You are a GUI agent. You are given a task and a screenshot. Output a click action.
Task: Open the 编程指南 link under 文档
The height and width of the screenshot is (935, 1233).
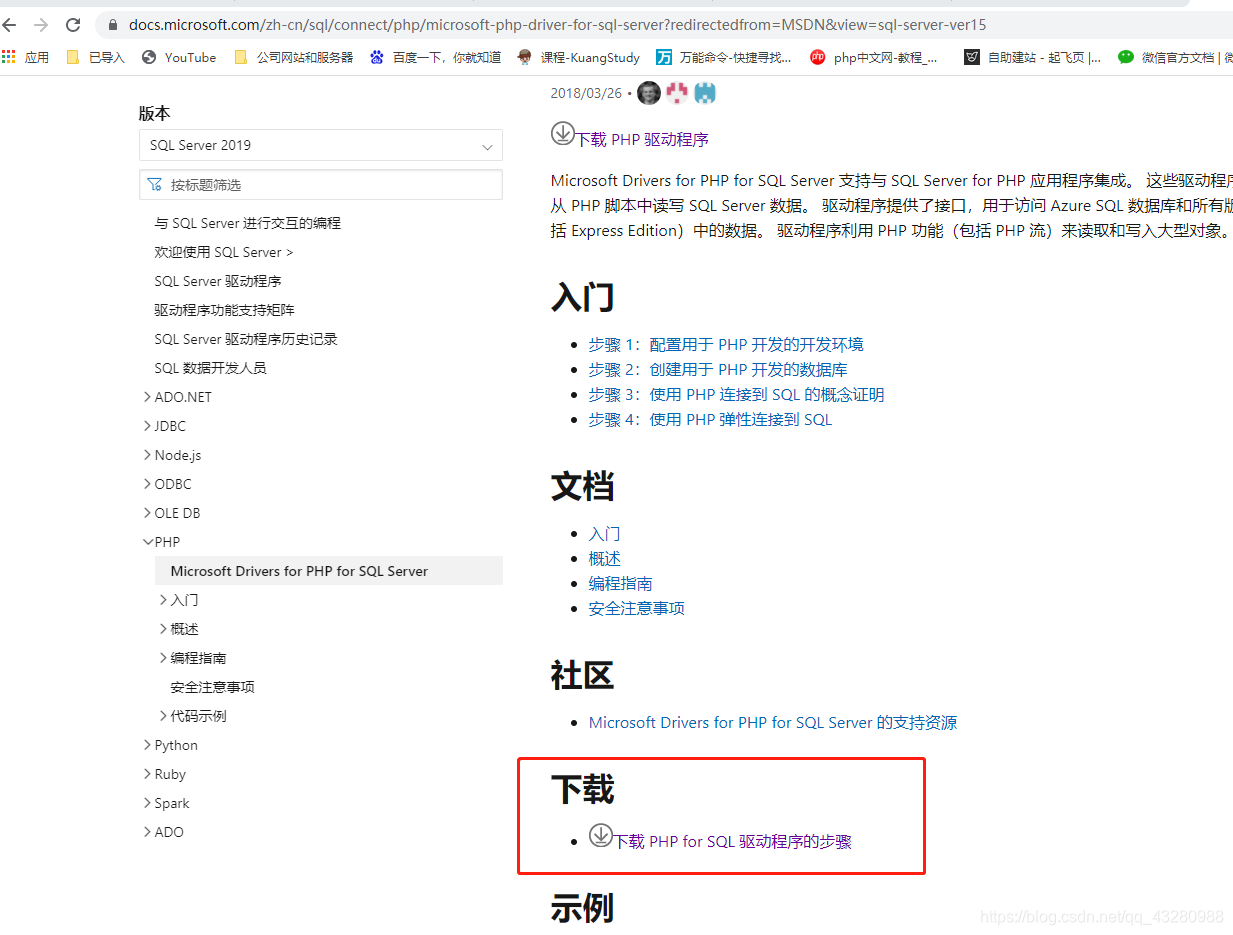click(x=621, y=584)
